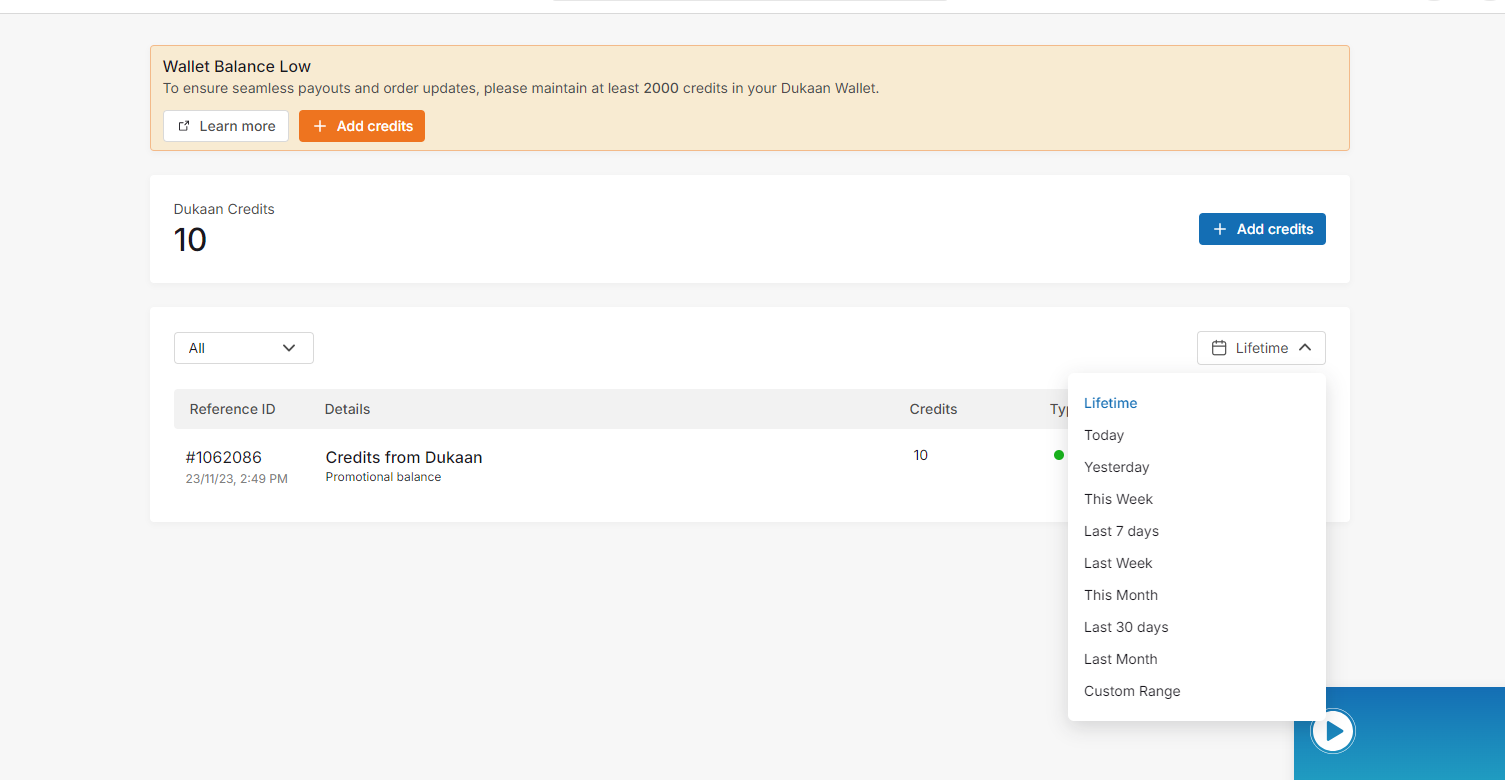Click the Reference ID column header
1505x780 pixels.
[232, 409]
